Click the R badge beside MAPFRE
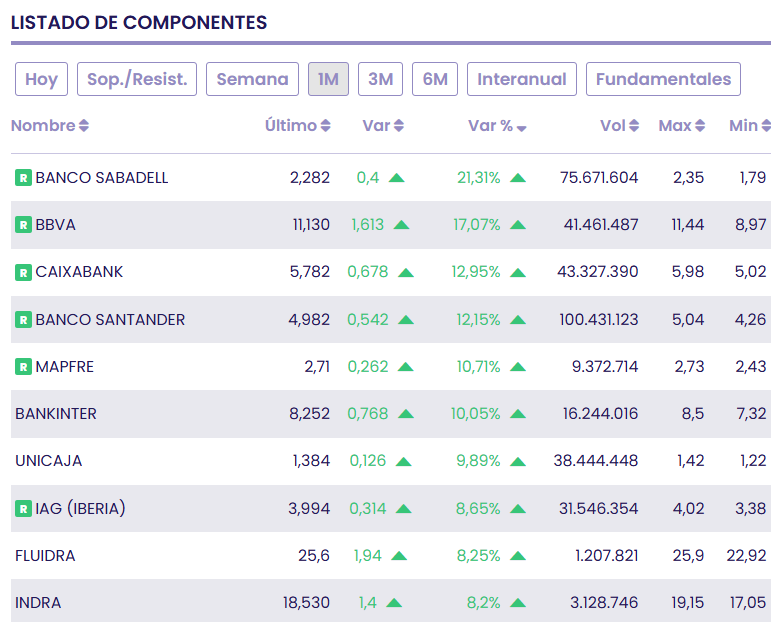The width and height of the screenshot is (780, 622). [23, 367]
